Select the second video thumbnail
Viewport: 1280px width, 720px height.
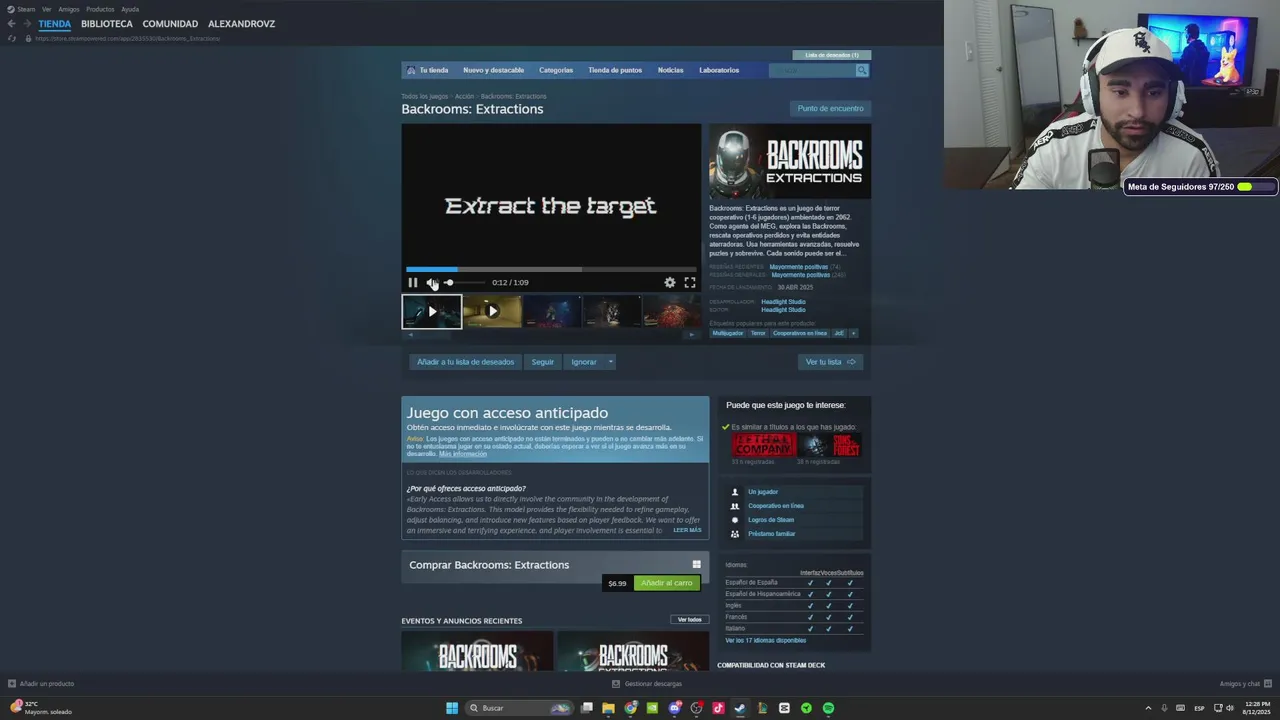pyautogui.click(x=492, y=312)
